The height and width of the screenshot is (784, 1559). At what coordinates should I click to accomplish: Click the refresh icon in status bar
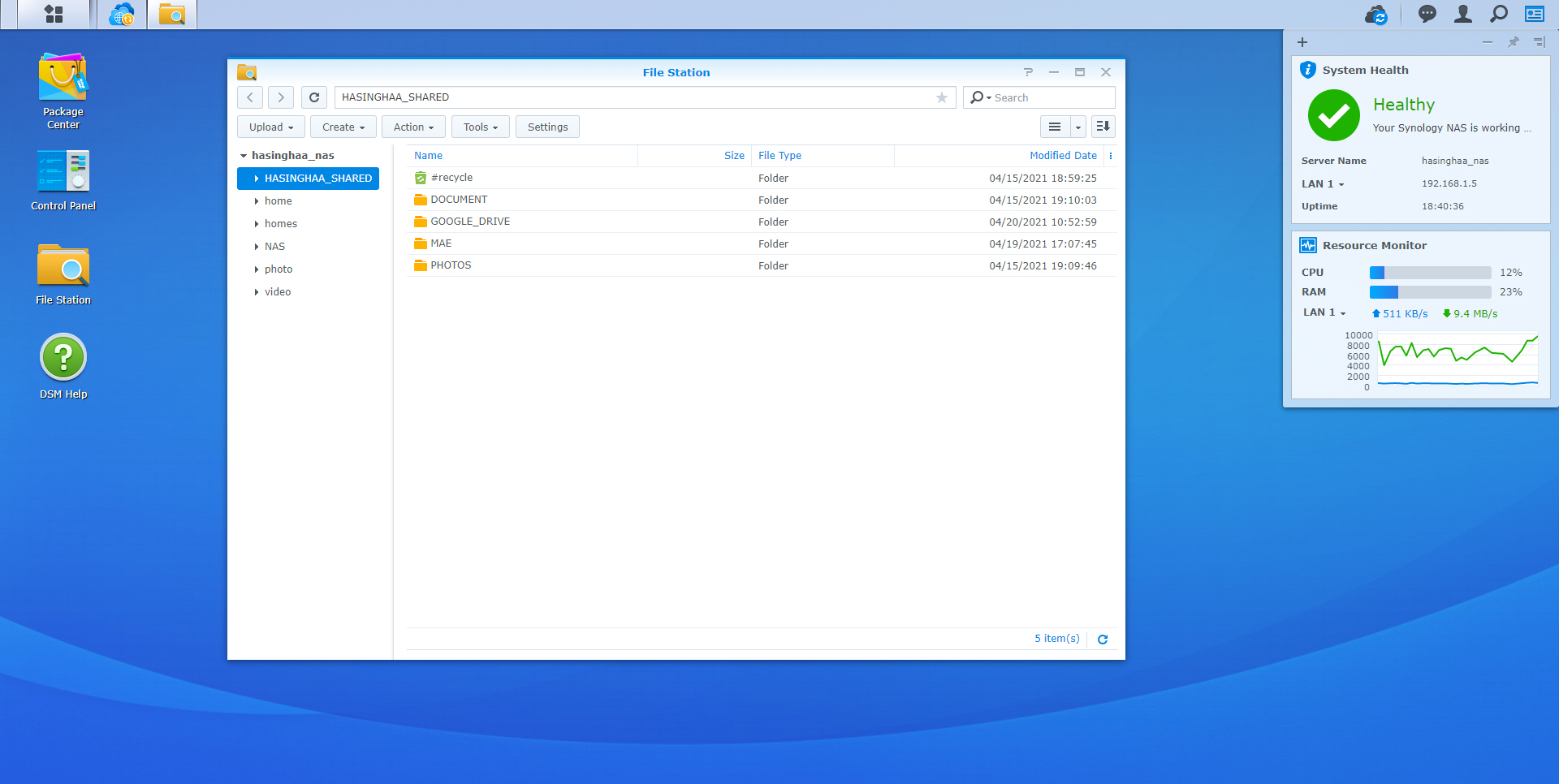pos(1103,640)
